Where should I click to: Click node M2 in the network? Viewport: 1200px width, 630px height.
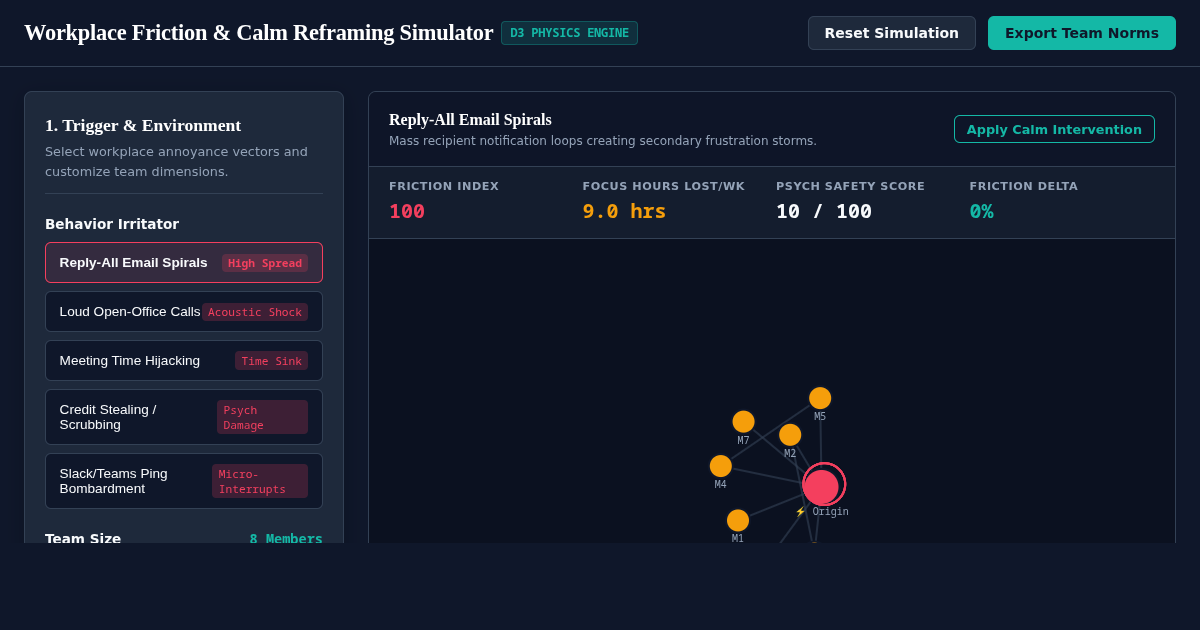coord(790,435)
